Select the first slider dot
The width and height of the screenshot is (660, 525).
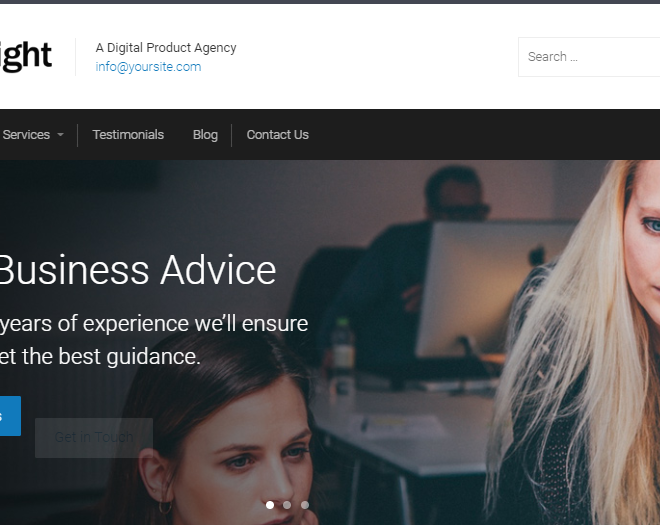(x=270, y=504)
